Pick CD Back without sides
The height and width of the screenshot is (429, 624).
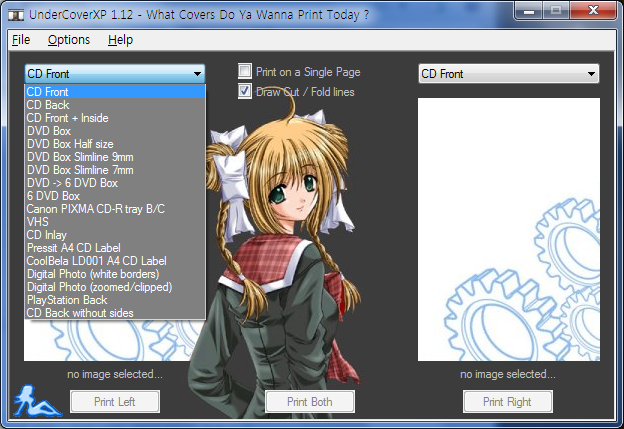115,313
